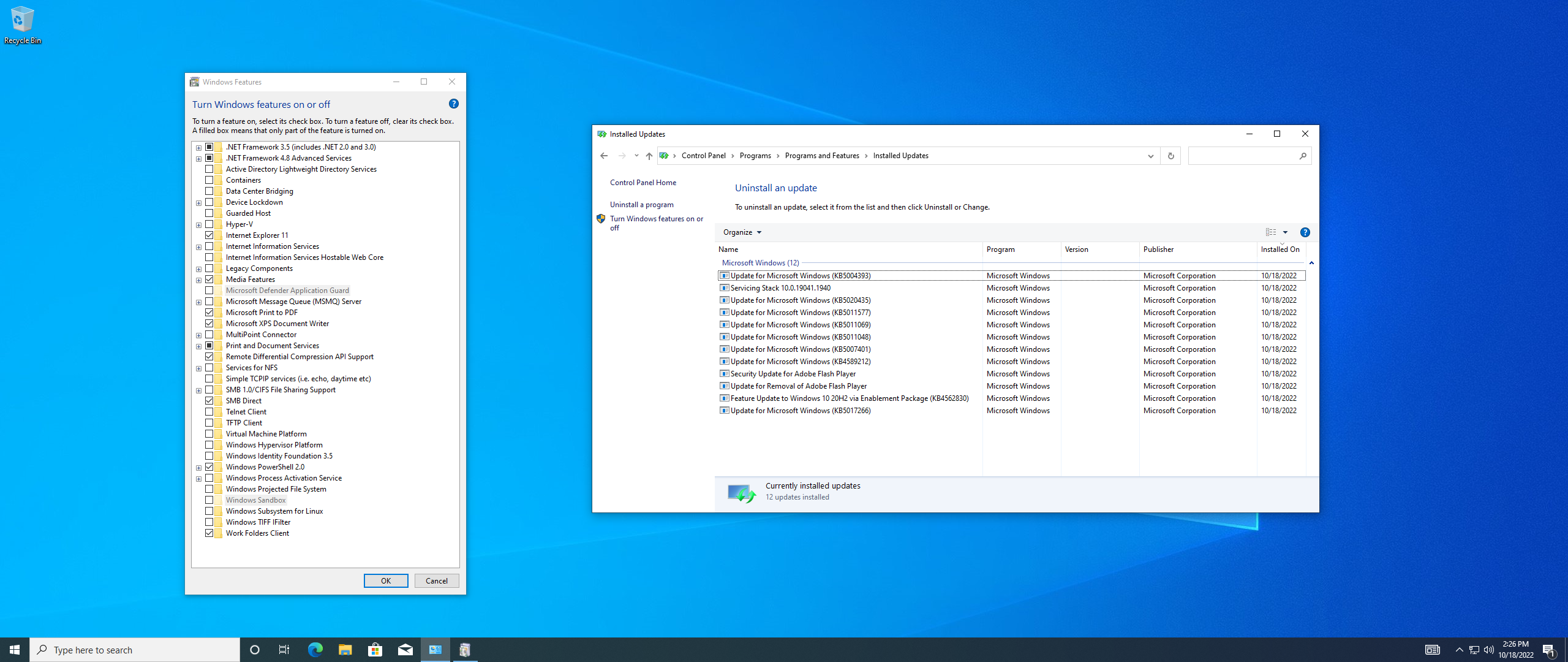Select Servicing Stack 10.0.19041.1940 update
The height and width of the screenshot is (662, 1568).
[x=1011, y=288]
